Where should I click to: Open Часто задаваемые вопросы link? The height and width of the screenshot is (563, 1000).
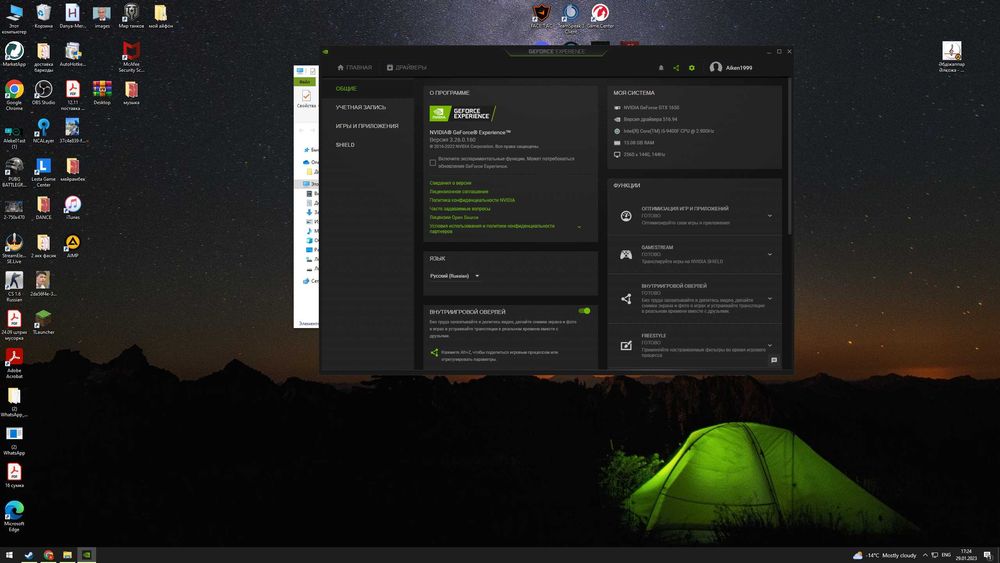(x=460, y=208)
